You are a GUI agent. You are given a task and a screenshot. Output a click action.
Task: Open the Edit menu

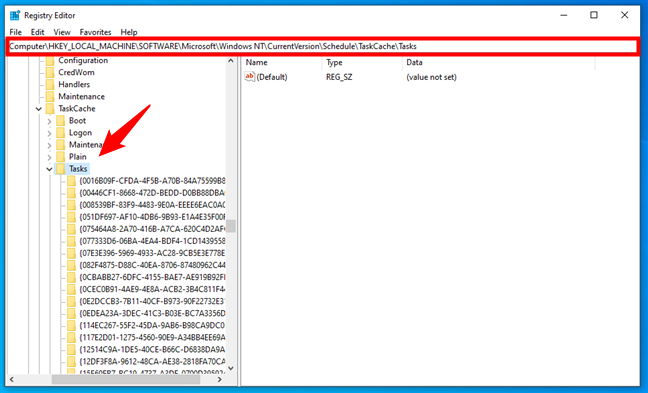pos(37,32)
